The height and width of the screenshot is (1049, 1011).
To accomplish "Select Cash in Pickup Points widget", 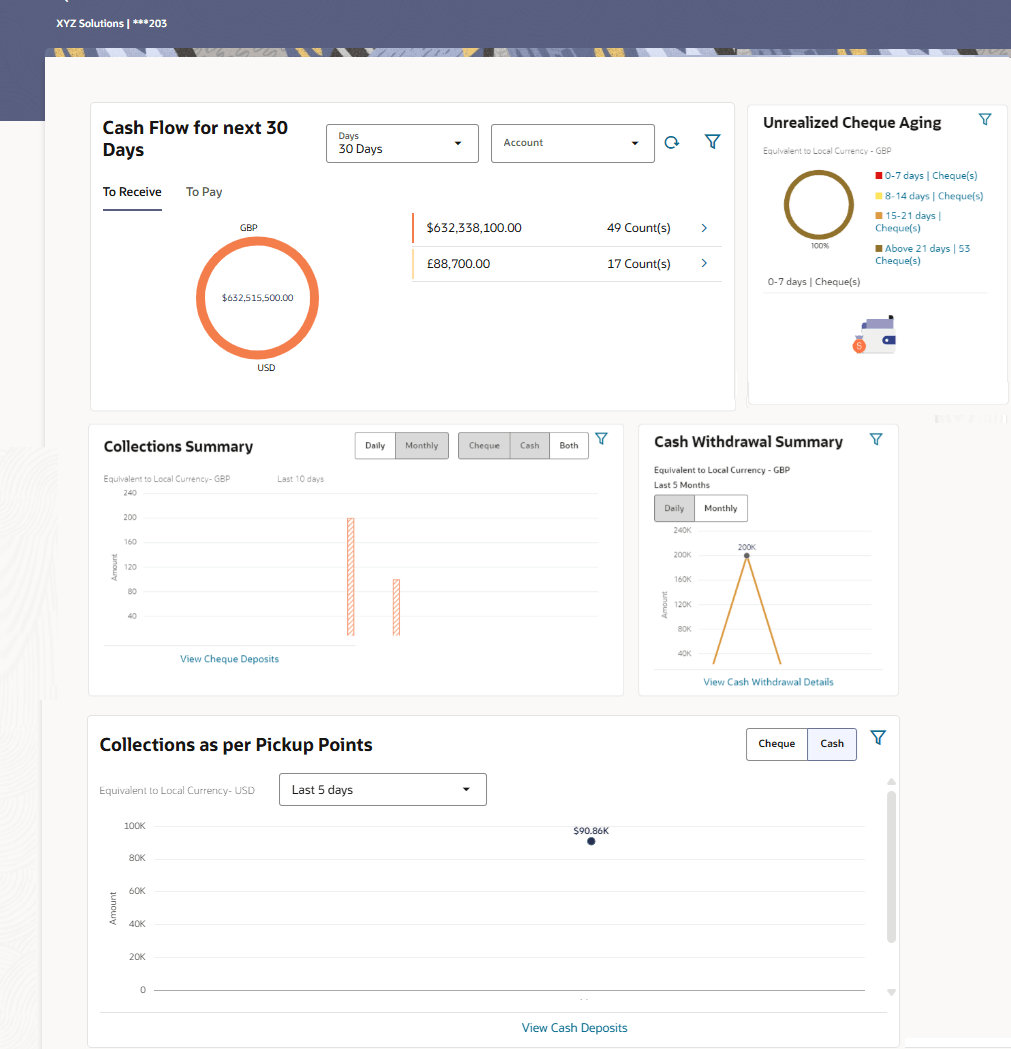I will (x=832, y=744).
